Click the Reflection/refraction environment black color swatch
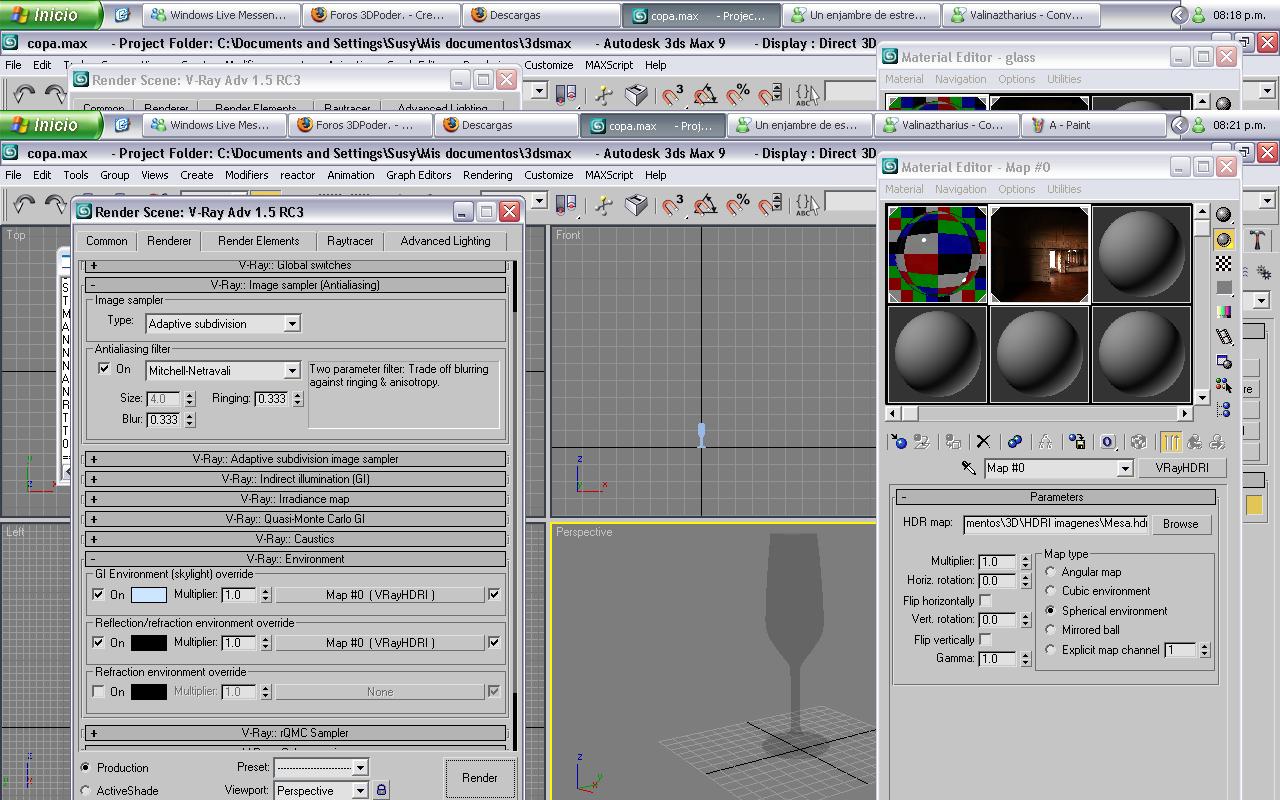This screenshot has width=1280, height=800. click(149, 643)
